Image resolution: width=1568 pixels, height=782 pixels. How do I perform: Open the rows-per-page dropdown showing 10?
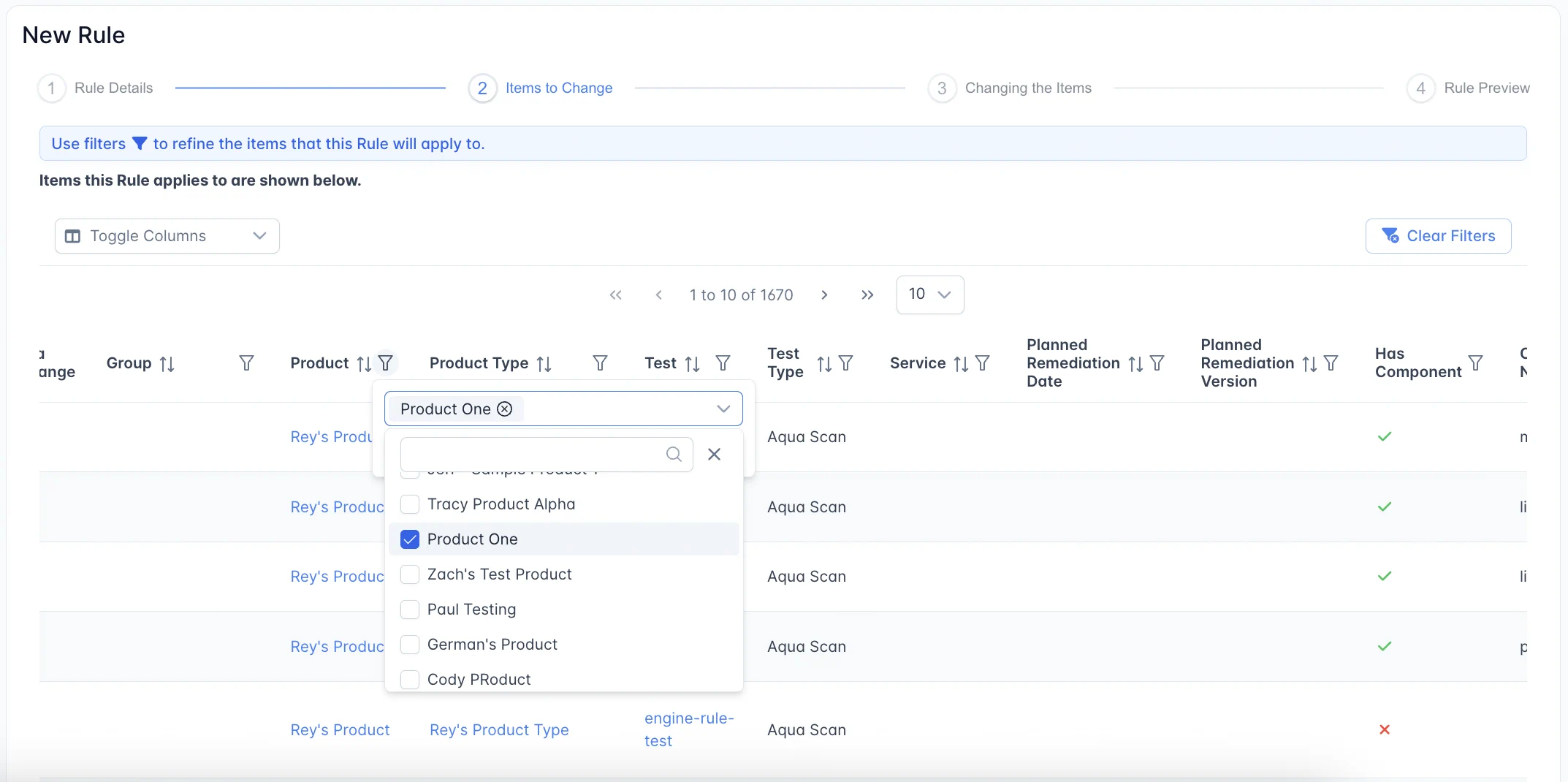929,295
